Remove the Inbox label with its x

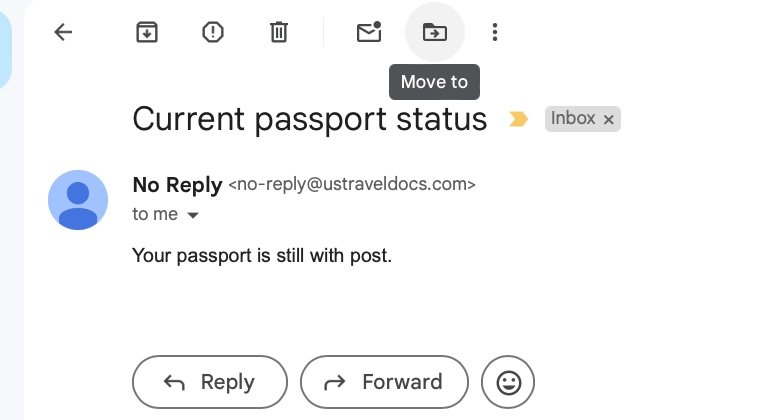608,119
